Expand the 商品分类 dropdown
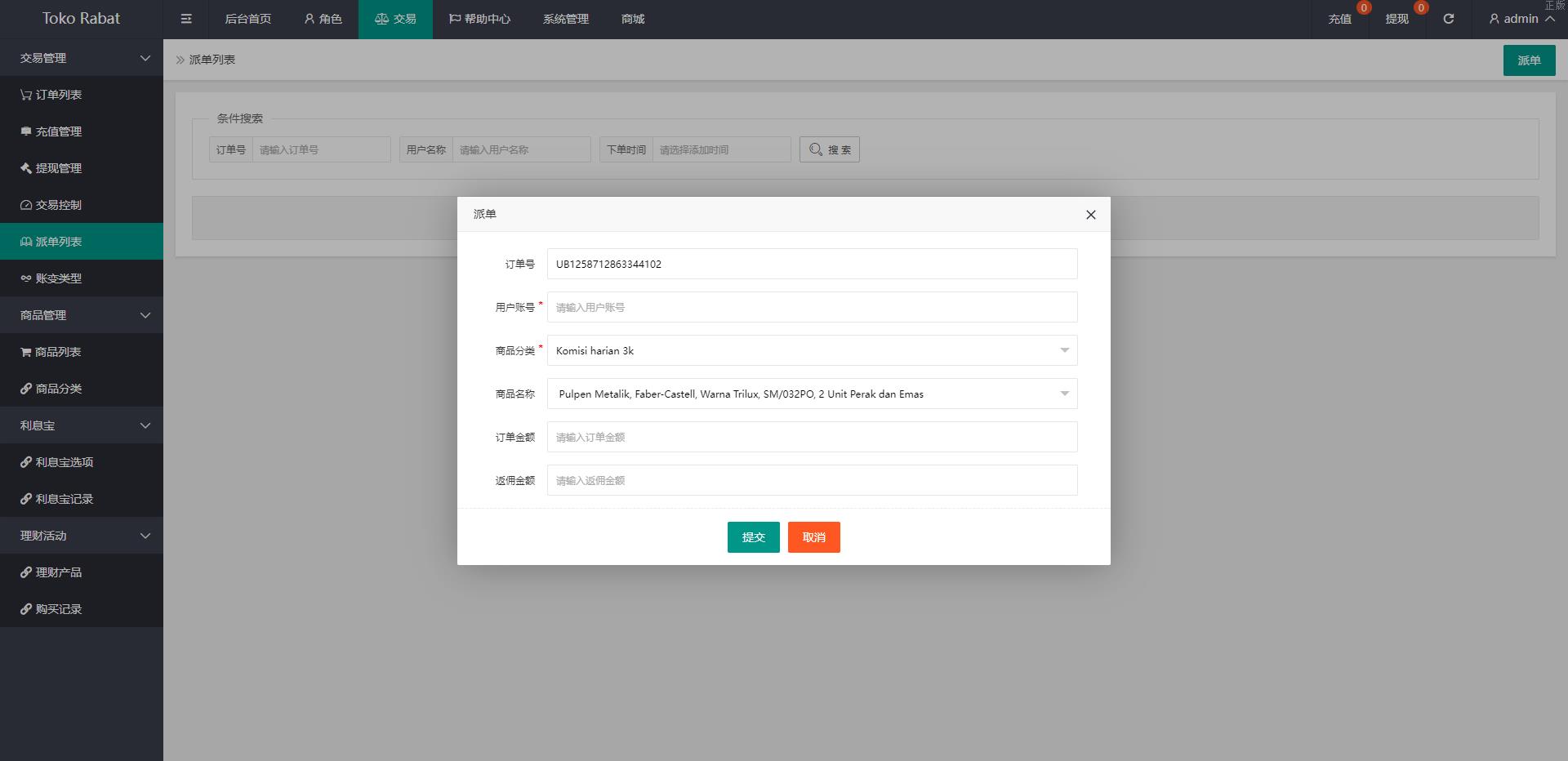Screen dimensions: 1568x761 (812, 350)
